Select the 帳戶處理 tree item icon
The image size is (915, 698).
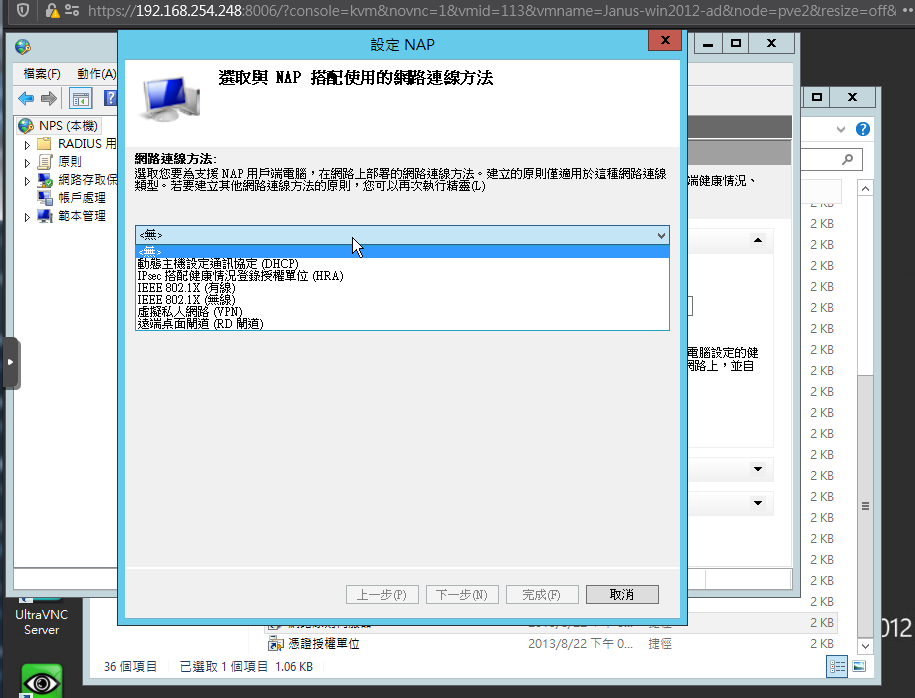point(45,198)
